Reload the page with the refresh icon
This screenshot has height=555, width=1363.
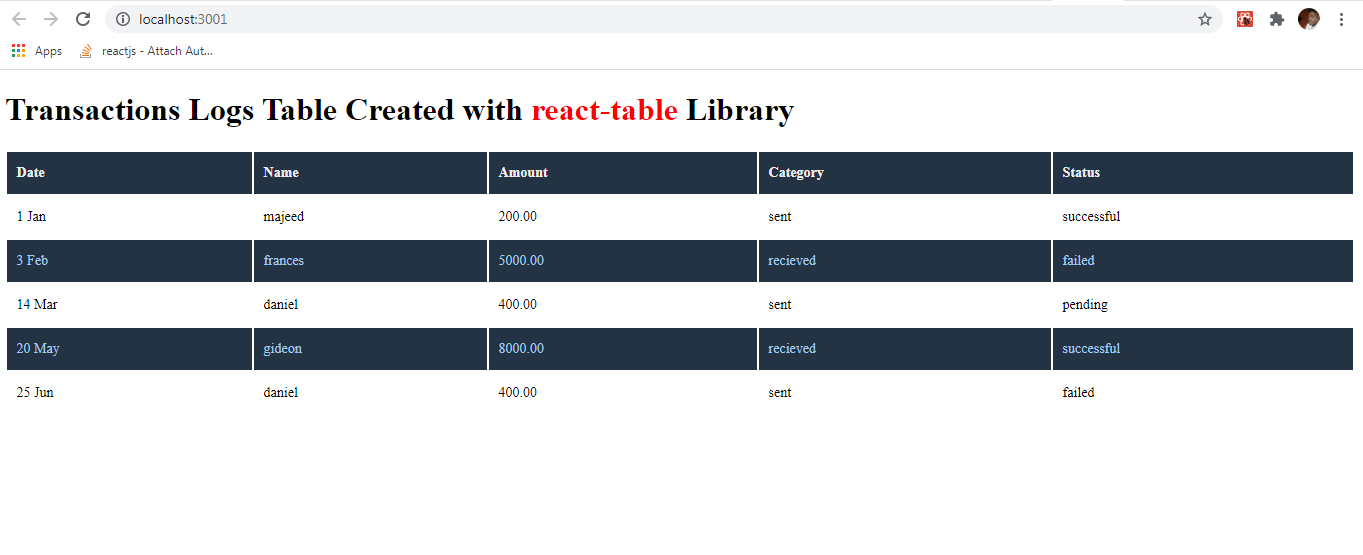(84, 19)
